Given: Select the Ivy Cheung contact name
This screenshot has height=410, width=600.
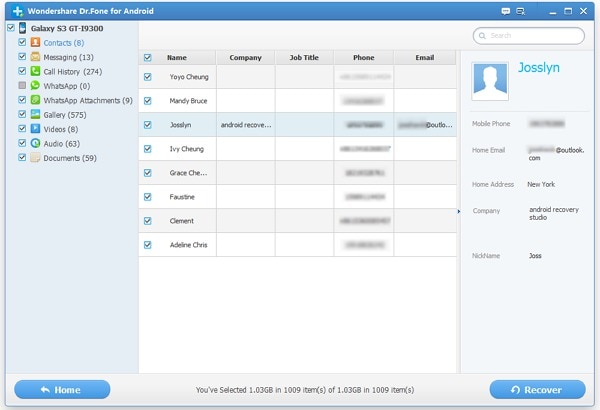Looking at the screenshot, I should click(187, 149).
